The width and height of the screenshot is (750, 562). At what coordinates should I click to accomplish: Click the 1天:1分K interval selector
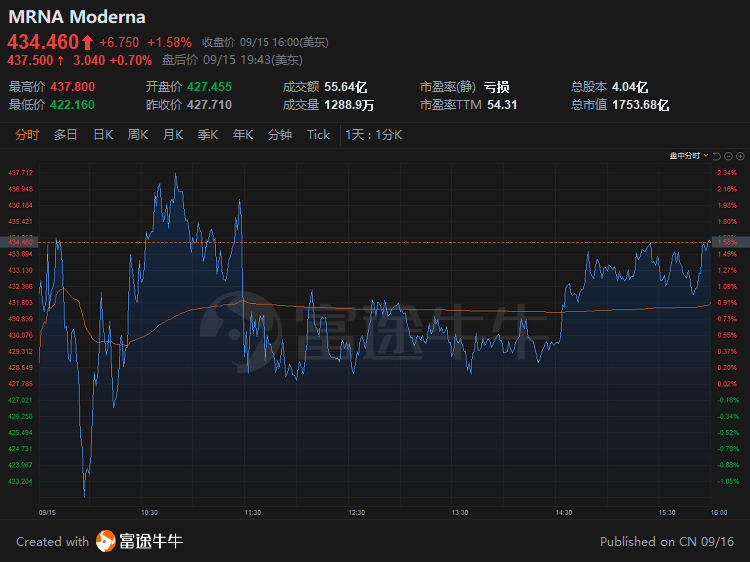374,135
